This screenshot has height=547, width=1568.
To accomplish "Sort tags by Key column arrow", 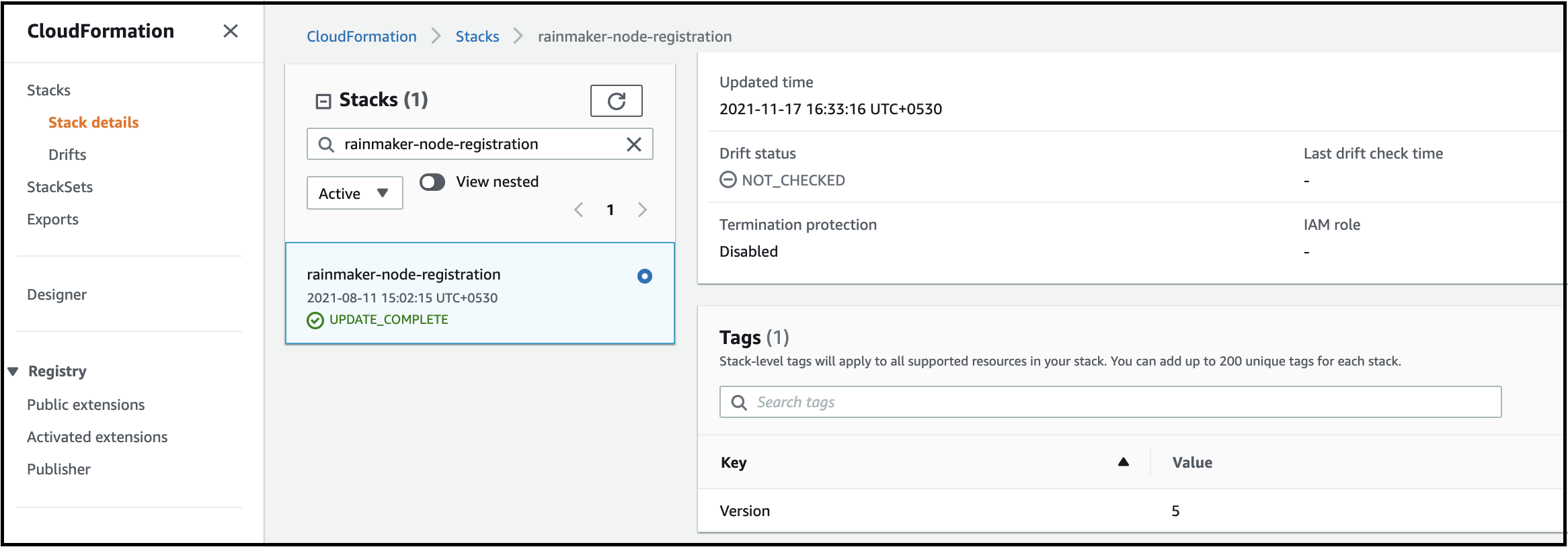I will pyautogui.click(x=1123, y=462).
